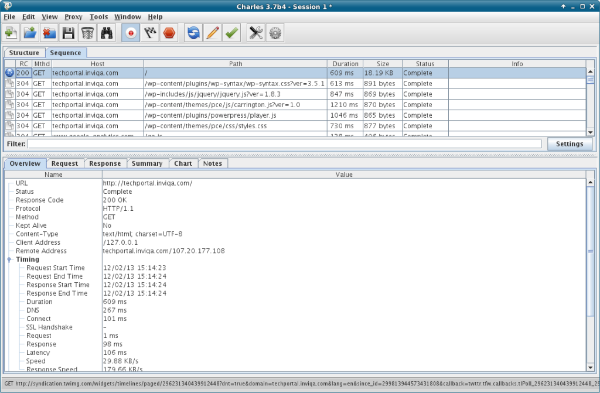600x393 pixels.
Task: Sort by the Duration column header
Action: pyautogui.click(x=345, y=64)
